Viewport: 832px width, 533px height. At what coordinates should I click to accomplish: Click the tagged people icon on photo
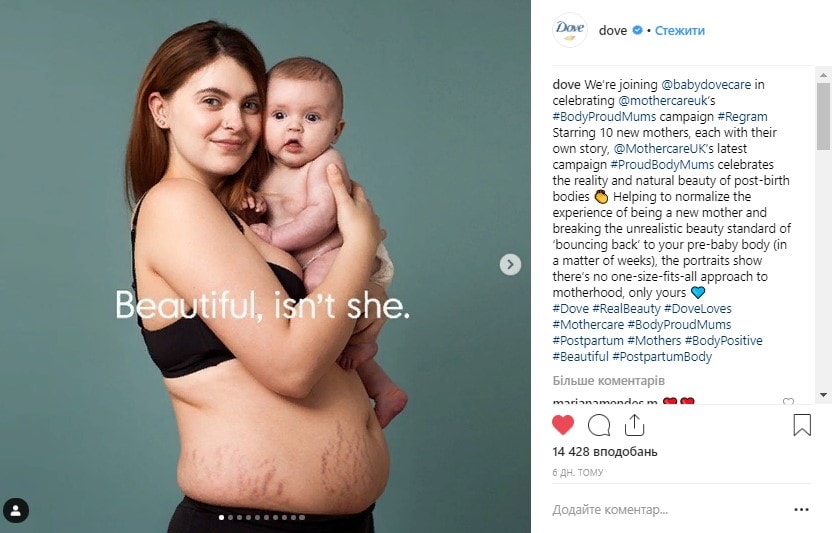coord(15,511)
